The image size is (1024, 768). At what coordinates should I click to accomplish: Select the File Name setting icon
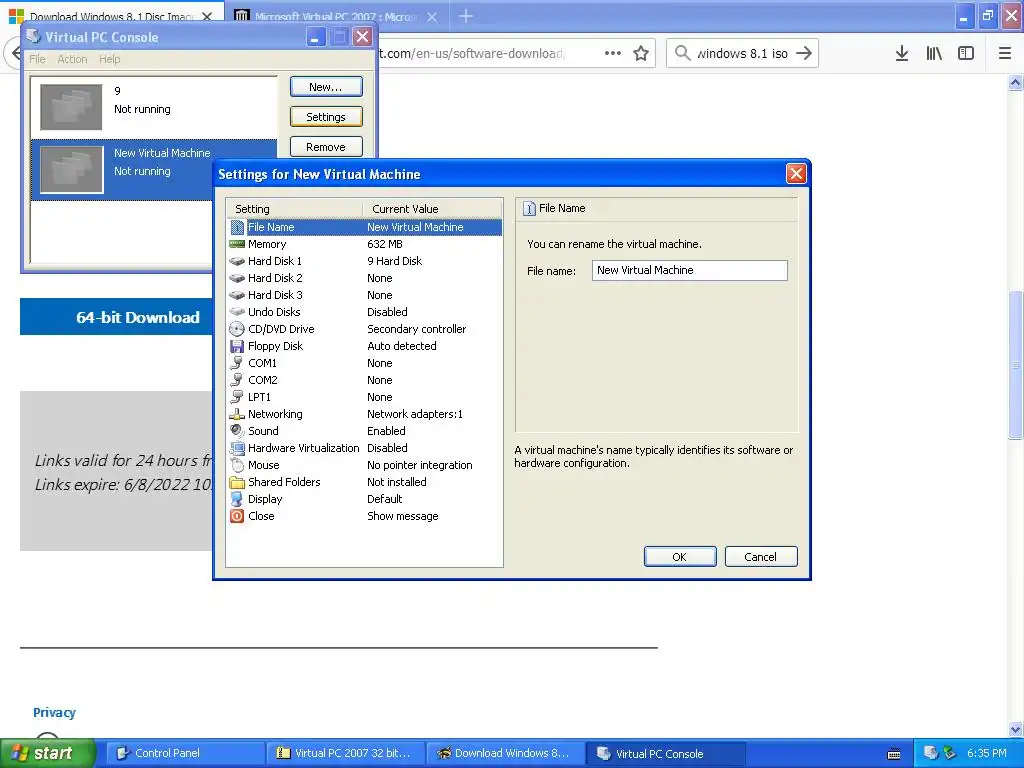tap(237, 227)
